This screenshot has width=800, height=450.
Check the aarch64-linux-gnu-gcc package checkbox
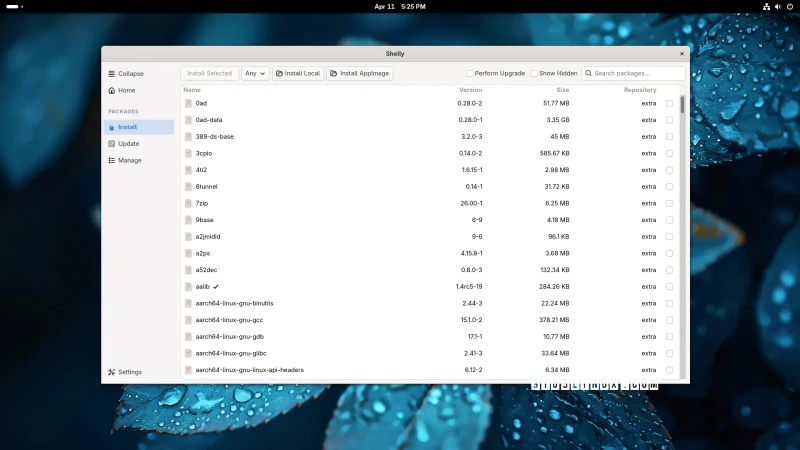669,320
